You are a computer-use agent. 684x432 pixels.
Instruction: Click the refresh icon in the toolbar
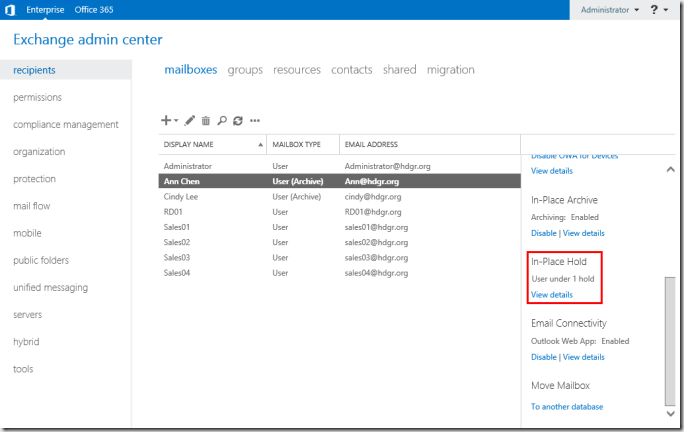tap(238, 120)
